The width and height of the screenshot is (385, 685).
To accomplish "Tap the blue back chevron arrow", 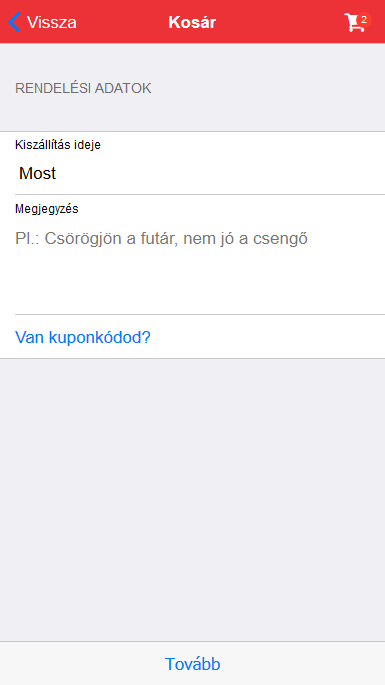I will pos(14,22).
